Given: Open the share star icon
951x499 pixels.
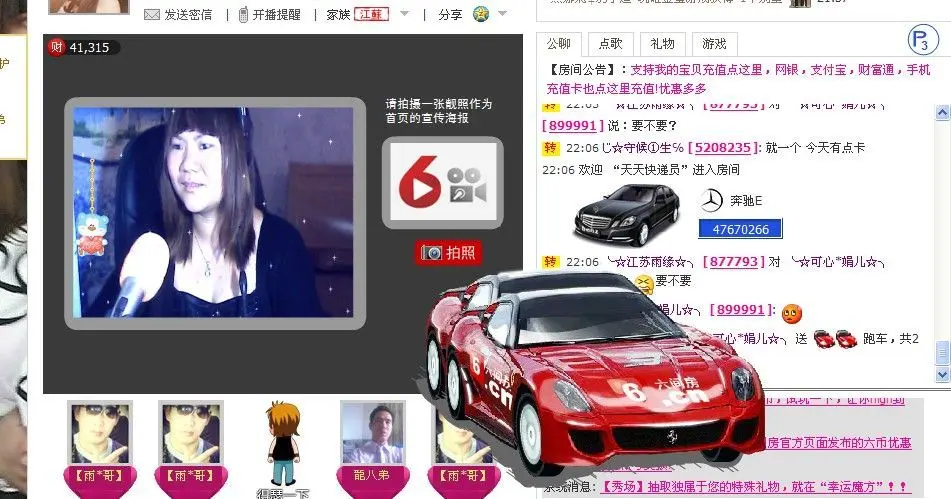Looking at the screenshot, I should click(x=481, y=14).
